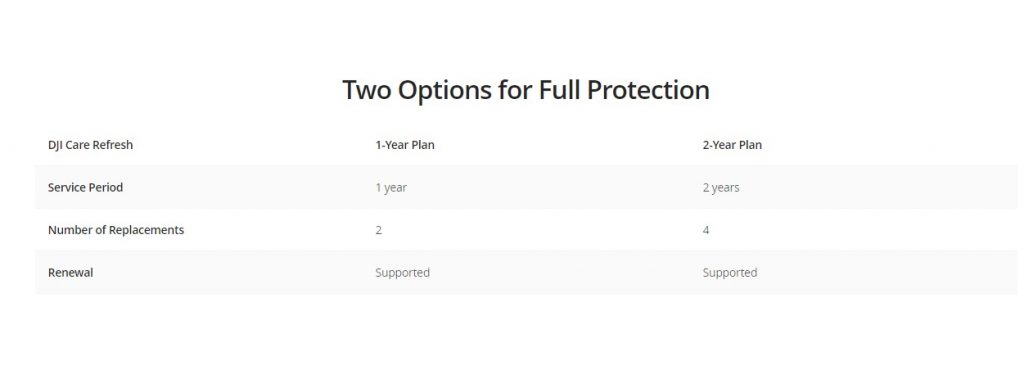This screenshot has width=1024, height=370.
Task: Select the 'Renewal' row label
Action: (x=71, y=272)
